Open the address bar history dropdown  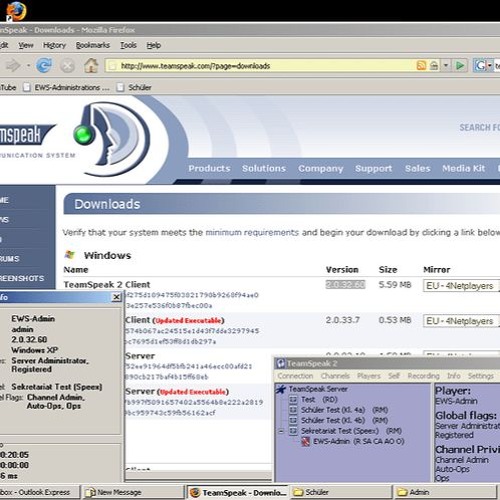pos(446,65)
